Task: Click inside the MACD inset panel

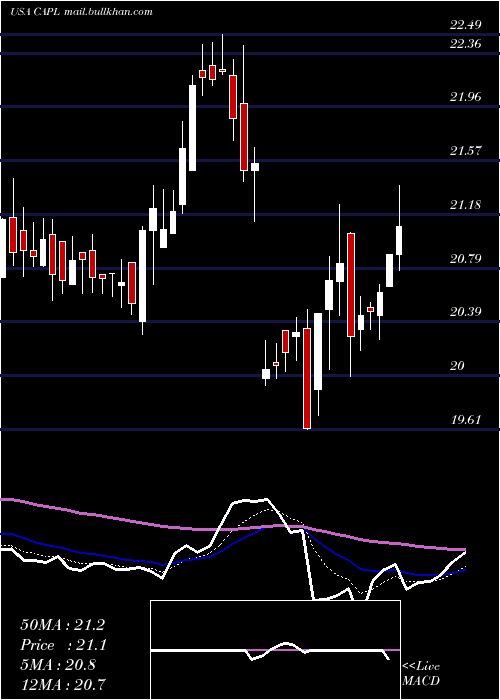Action: click(275, 650)
